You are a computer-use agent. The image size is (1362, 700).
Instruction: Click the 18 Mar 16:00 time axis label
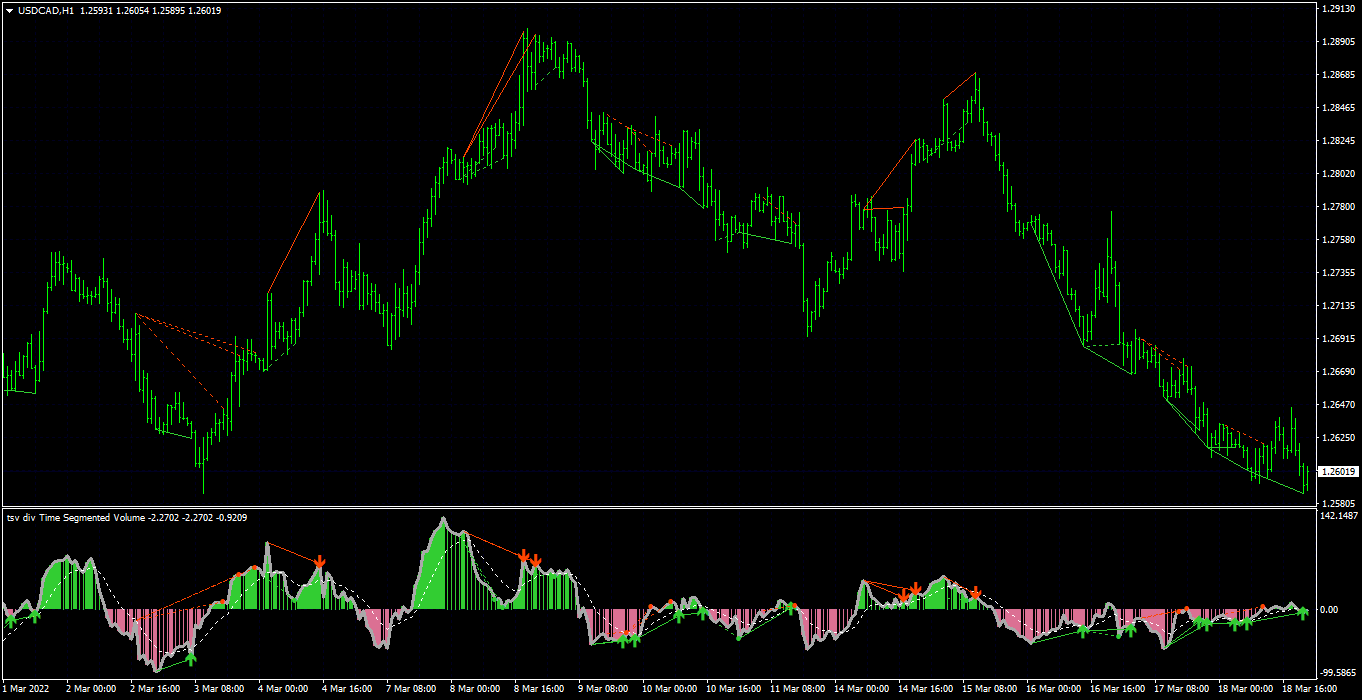(x=1309, y=689)
